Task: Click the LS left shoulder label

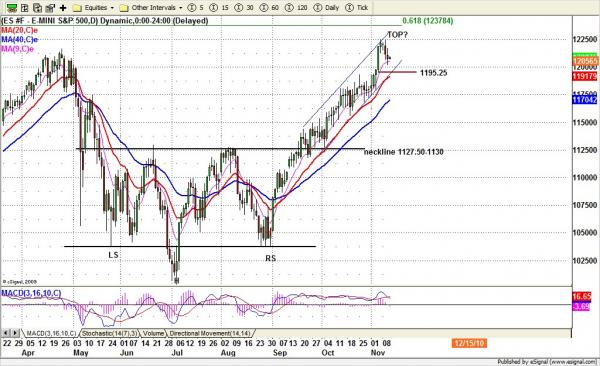Action: 113,255
